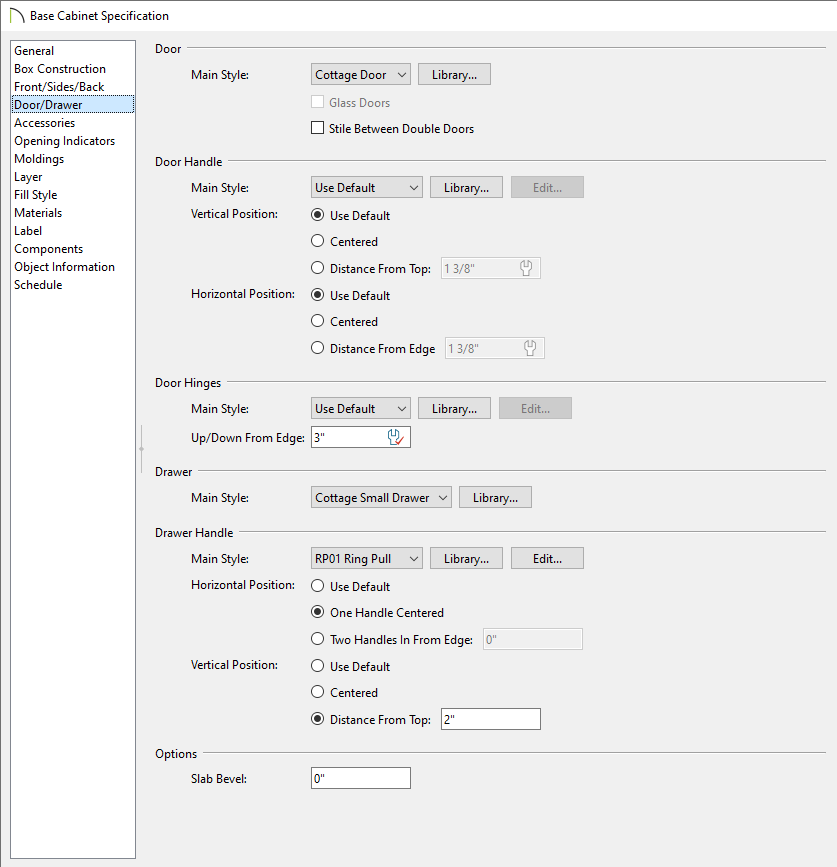Select Drawer Handle Vertical Centered
The image size is (837, 867).
[x=317, y=692]
